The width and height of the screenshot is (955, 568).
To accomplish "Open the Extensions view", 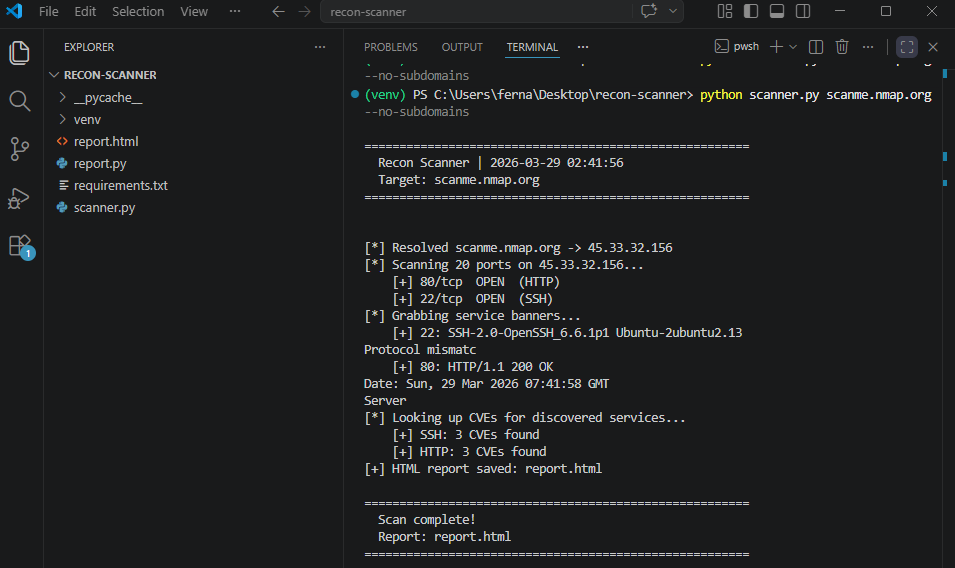I will (x=19, y=246).
